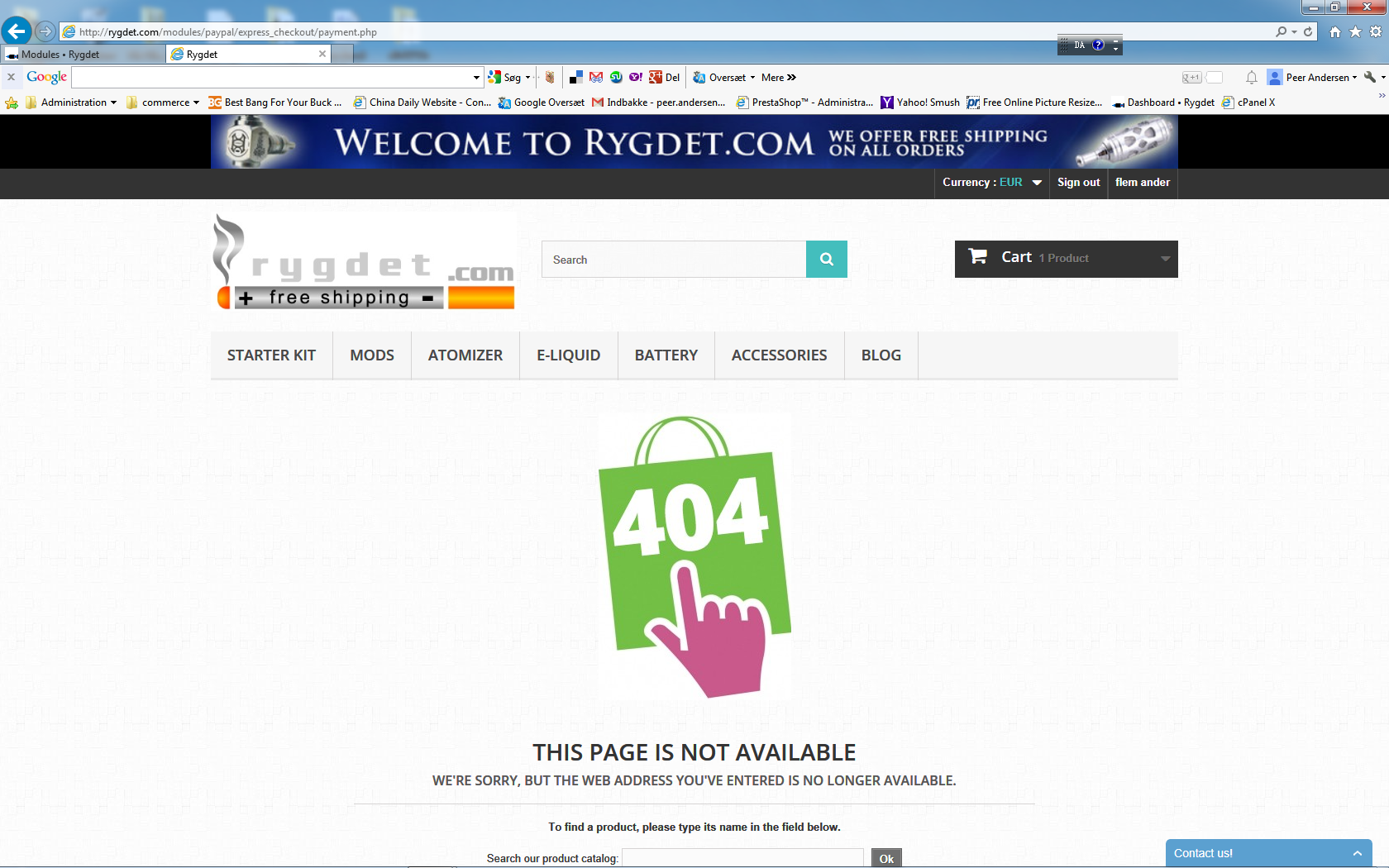The height and width of the screenshot is (868, 1389).
Task: Click the Google Toolbar search field
Action: pyautogui.click(x=271, y=78)
